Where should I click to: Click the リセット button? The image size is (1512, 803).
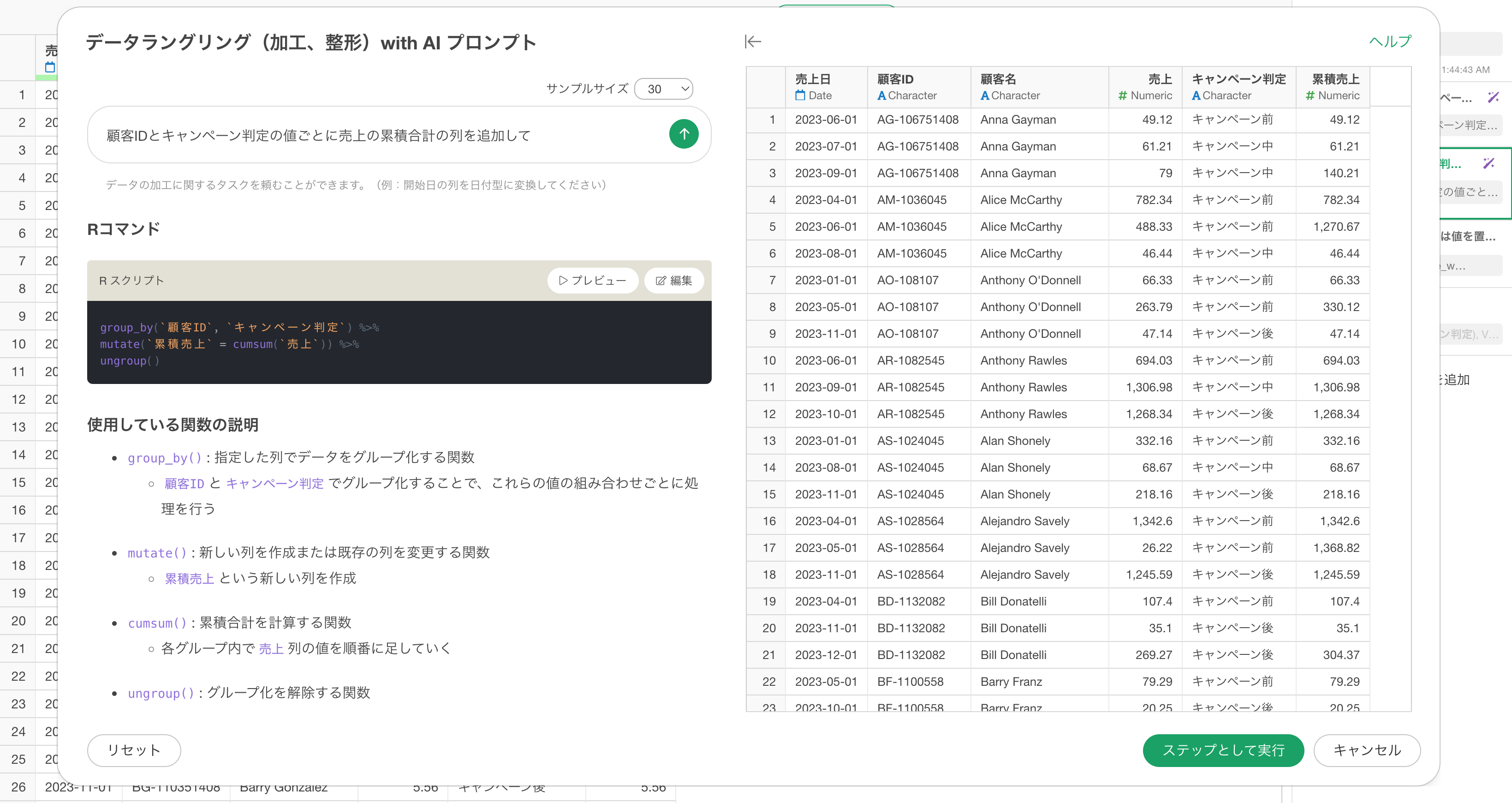(134, 750)
